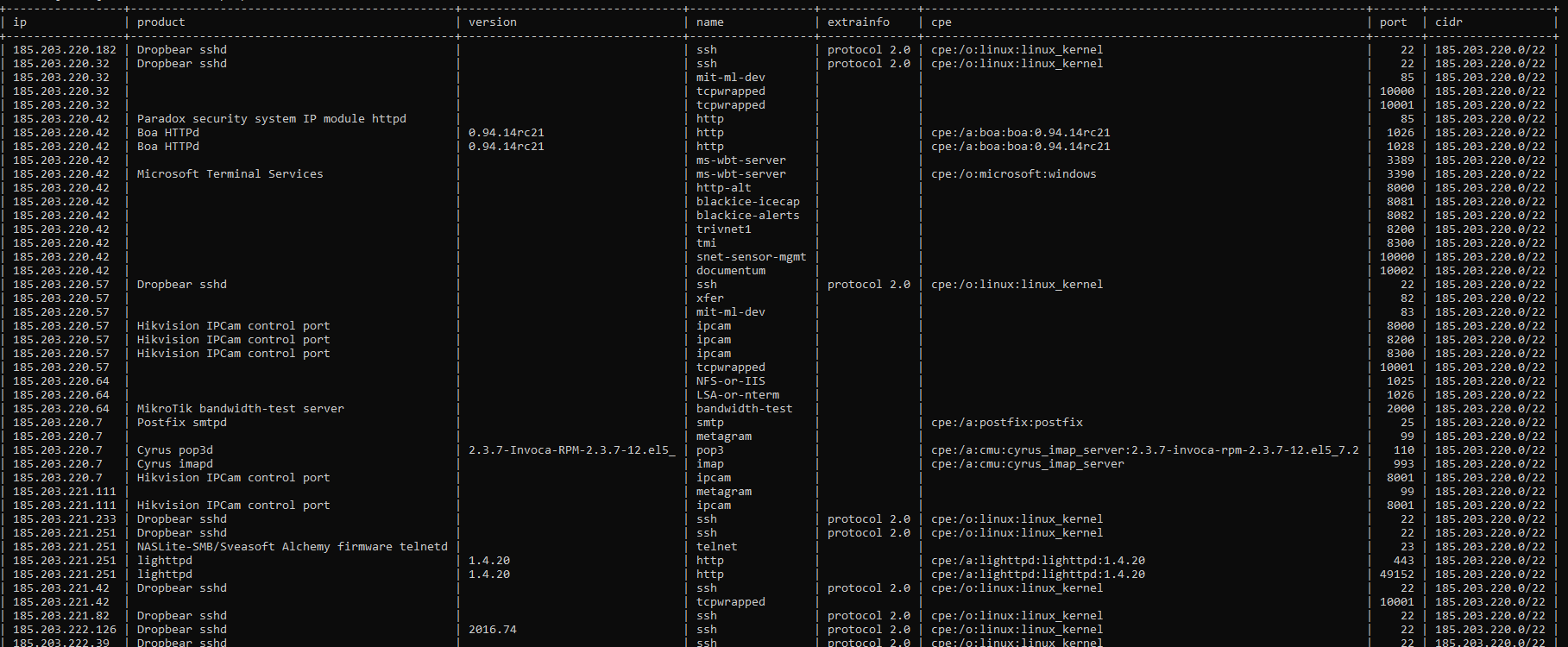Viewport: 1568px width, 647px height.
Task: Click 'blackice-icecap' service name
Action: [748, 202]
